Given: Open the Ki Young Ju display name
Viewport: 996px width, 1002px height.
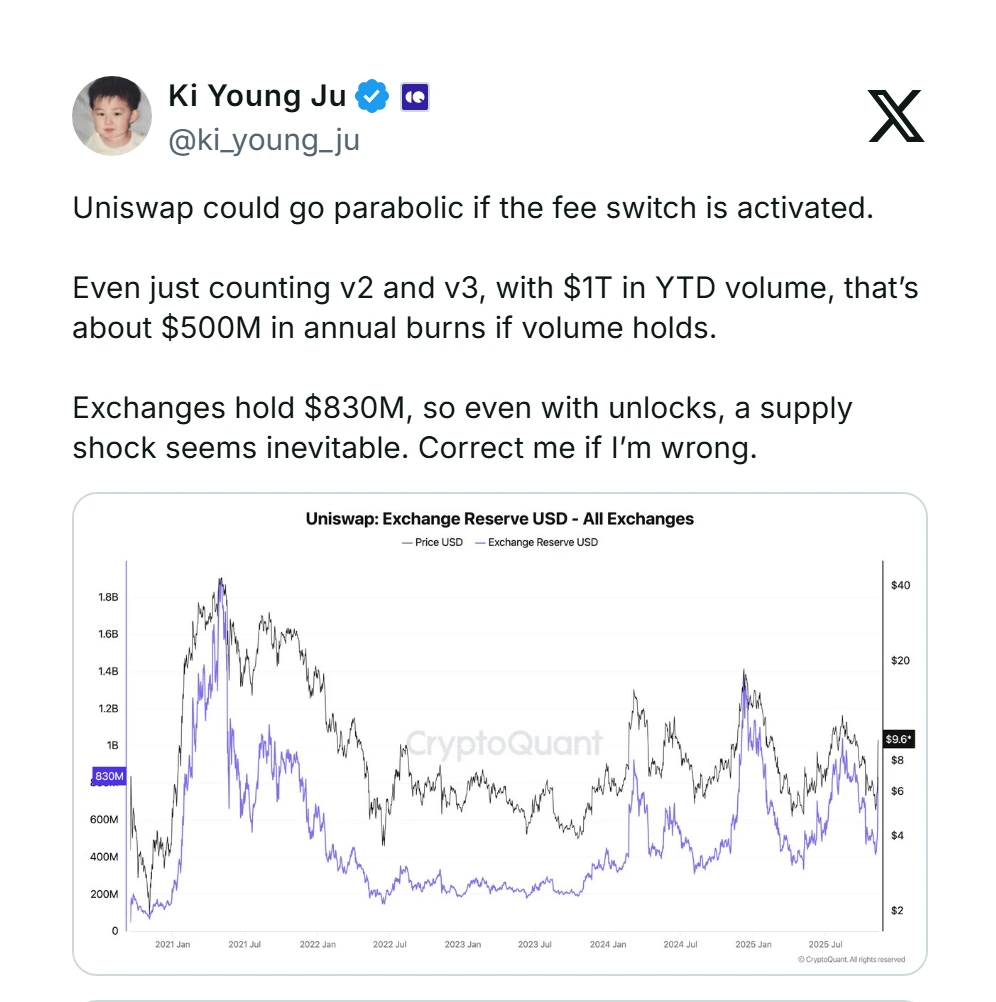Looking at the screenshot, I should coord(257,96).
